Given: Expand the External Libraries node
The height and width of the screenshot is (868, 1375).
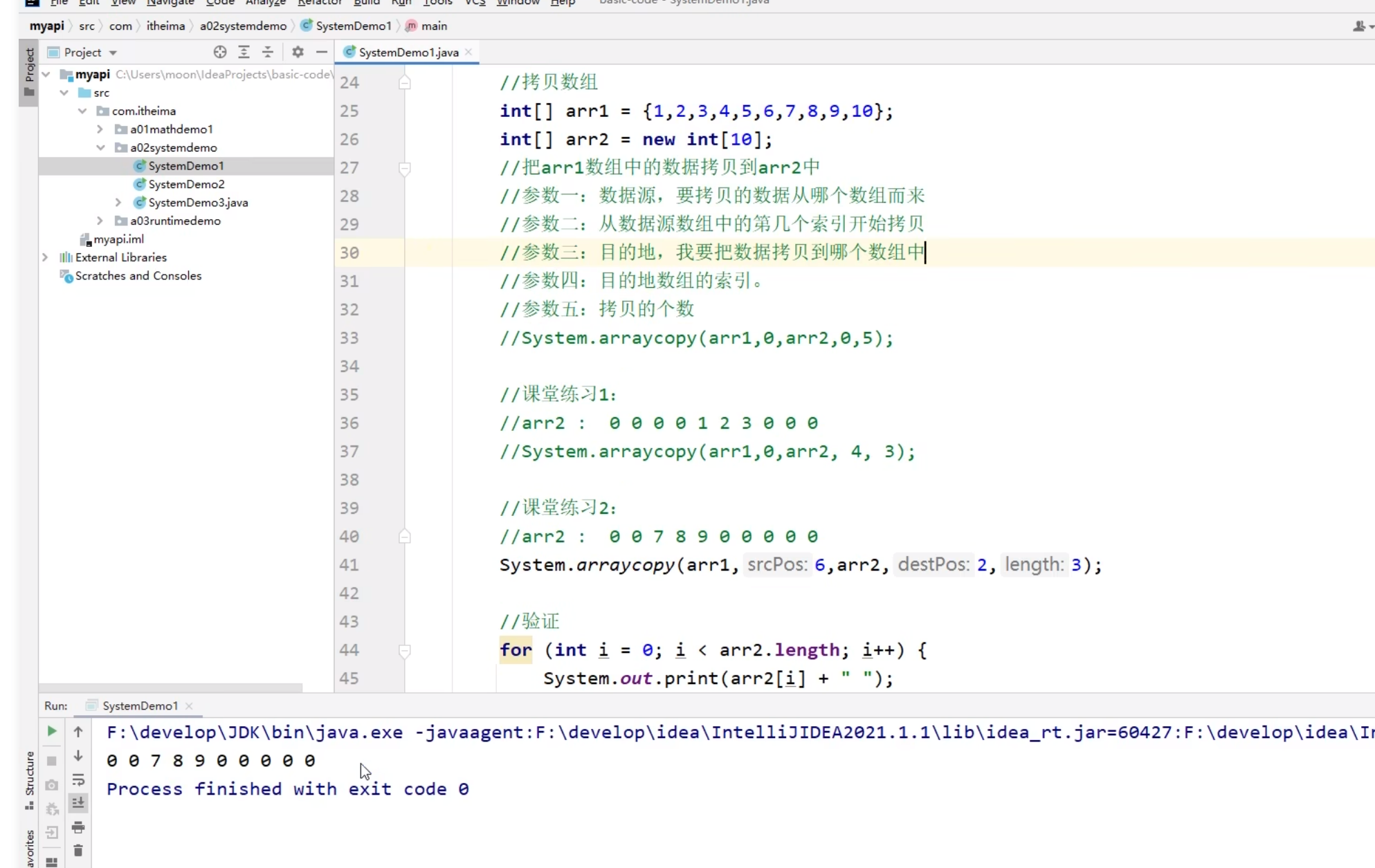Looking at the screenshot, I should 44,257.
